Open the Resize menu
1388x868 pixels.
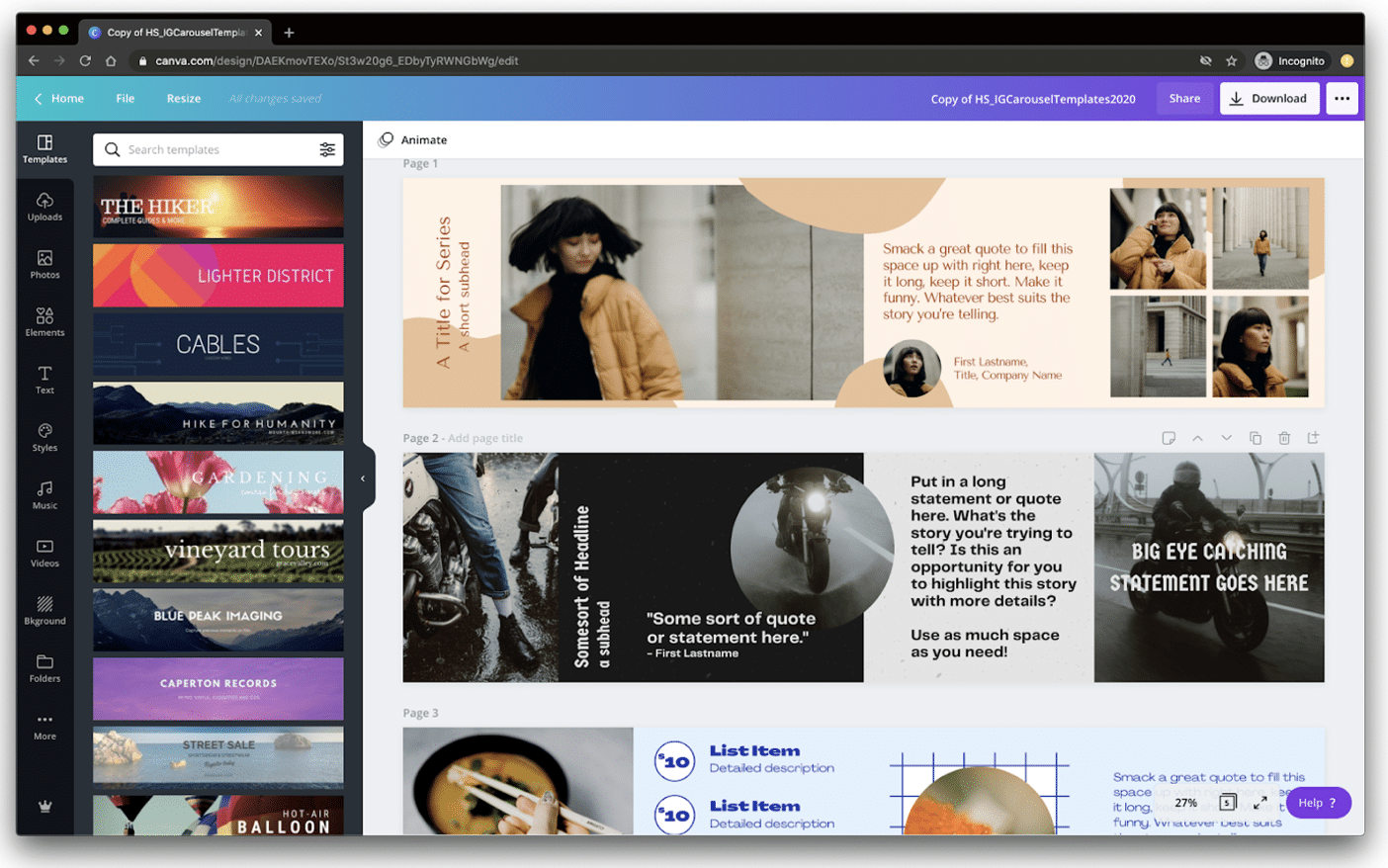tap(184, 98)
